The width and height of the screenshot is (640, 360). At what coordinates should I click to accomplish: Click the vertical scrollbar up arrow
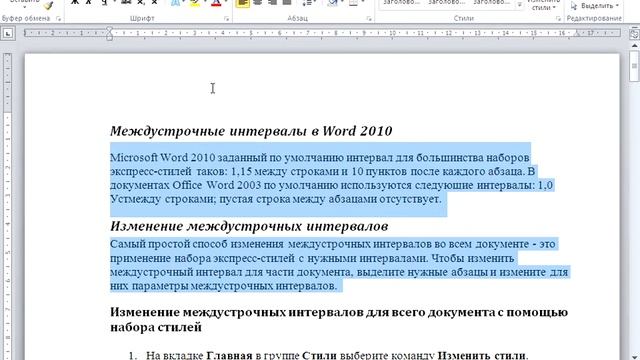click(x=634, y=46)
